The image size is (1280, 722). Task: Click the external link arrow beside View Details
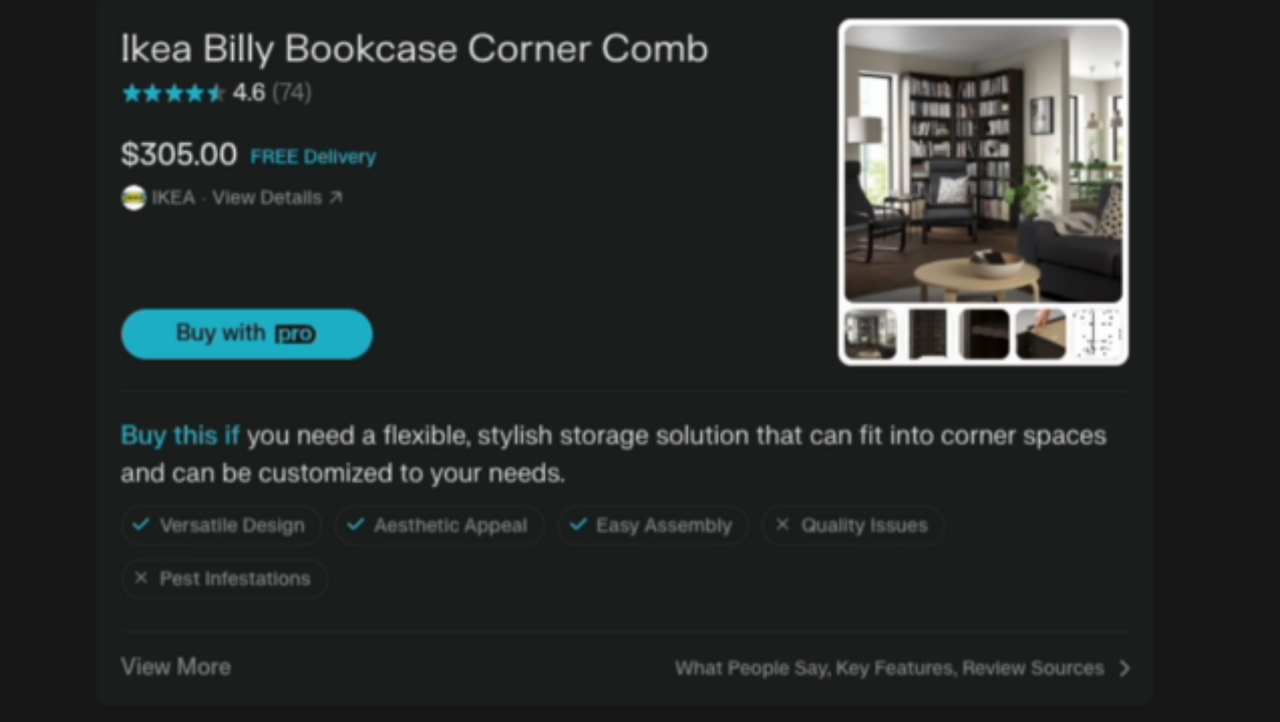coord(336,198)
